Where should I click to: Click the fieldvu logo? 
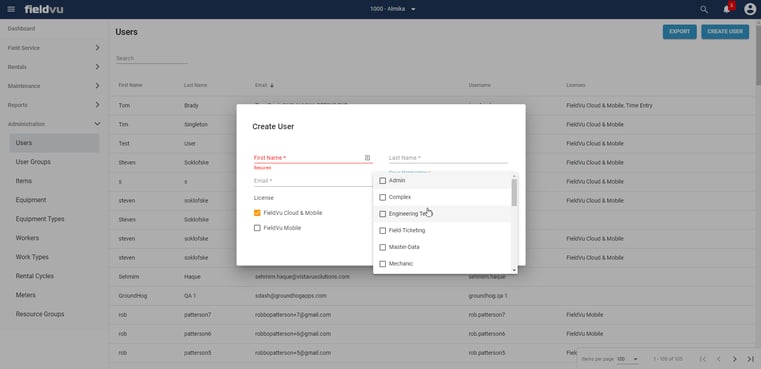(x=44, y=9)
